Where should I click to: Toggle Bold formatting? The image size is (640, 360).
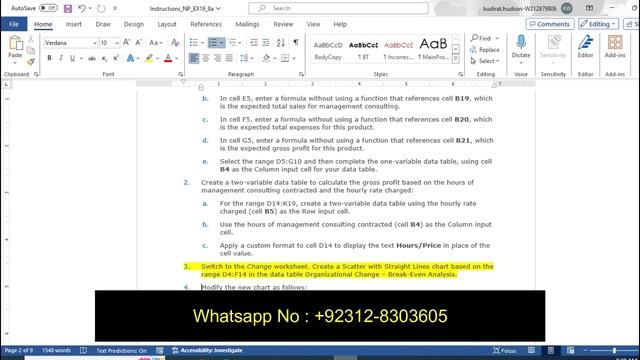point(49,58)
